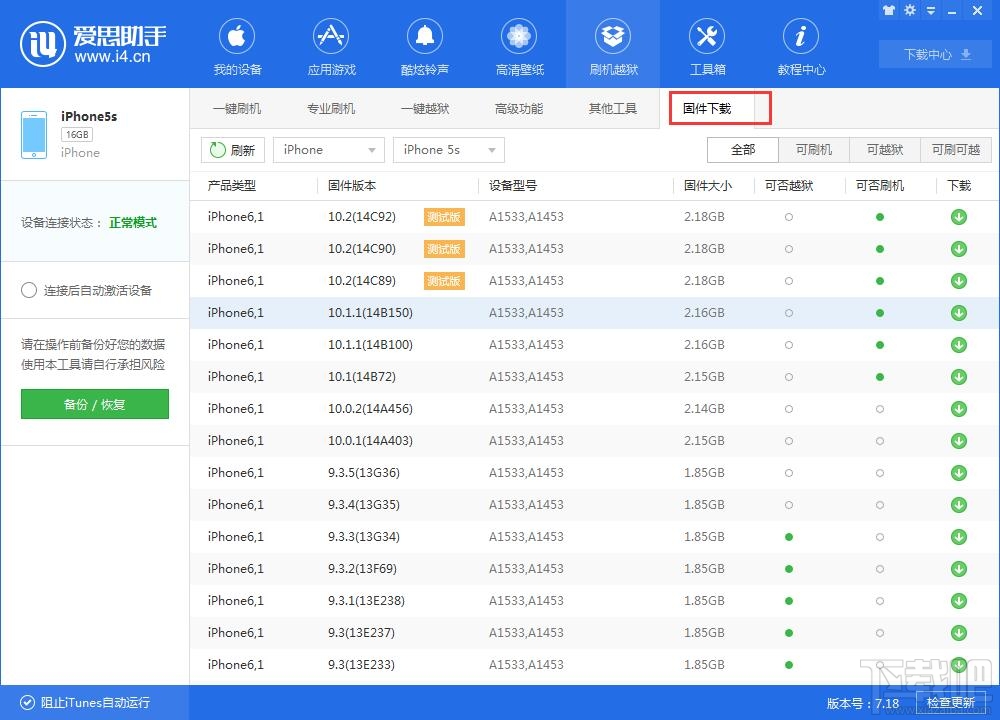Click the 刷新 refresh icon above the firmware list

233,149
